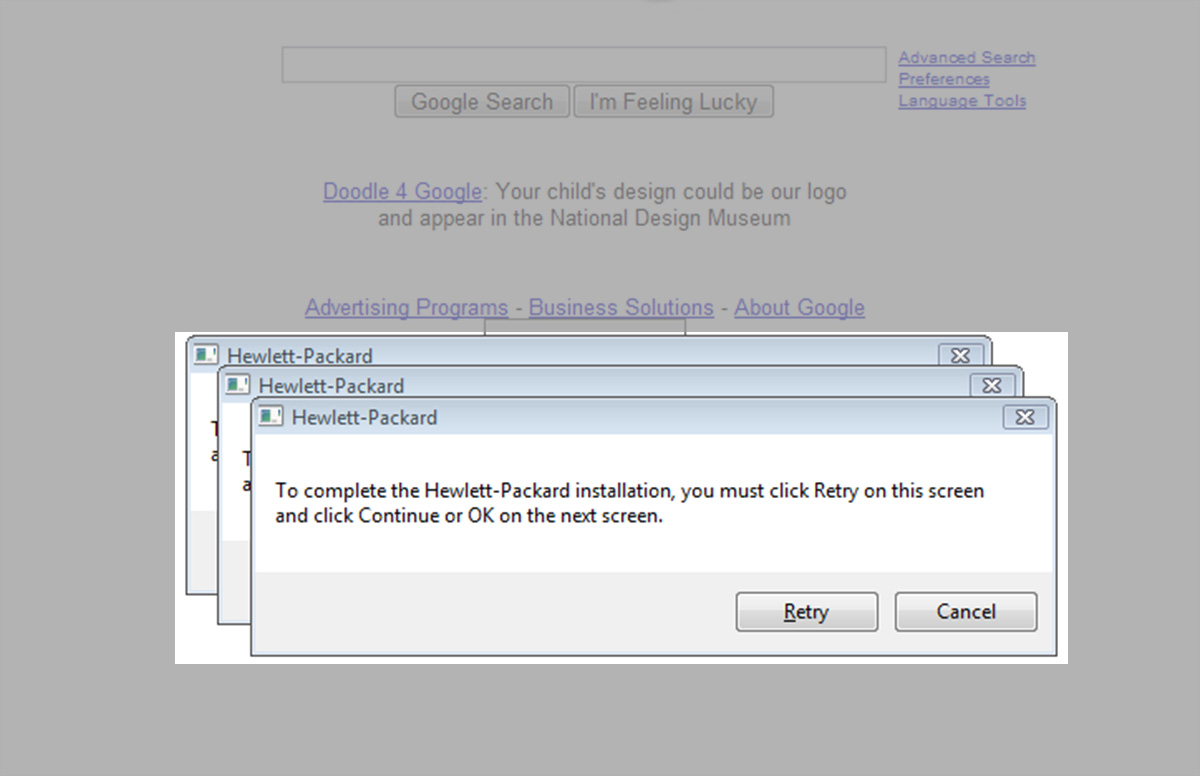Click the Hewlett-Packard icon on the front dialog
Screen dimensions: 1200x776
pyautogui.click(x=270, y=417)
